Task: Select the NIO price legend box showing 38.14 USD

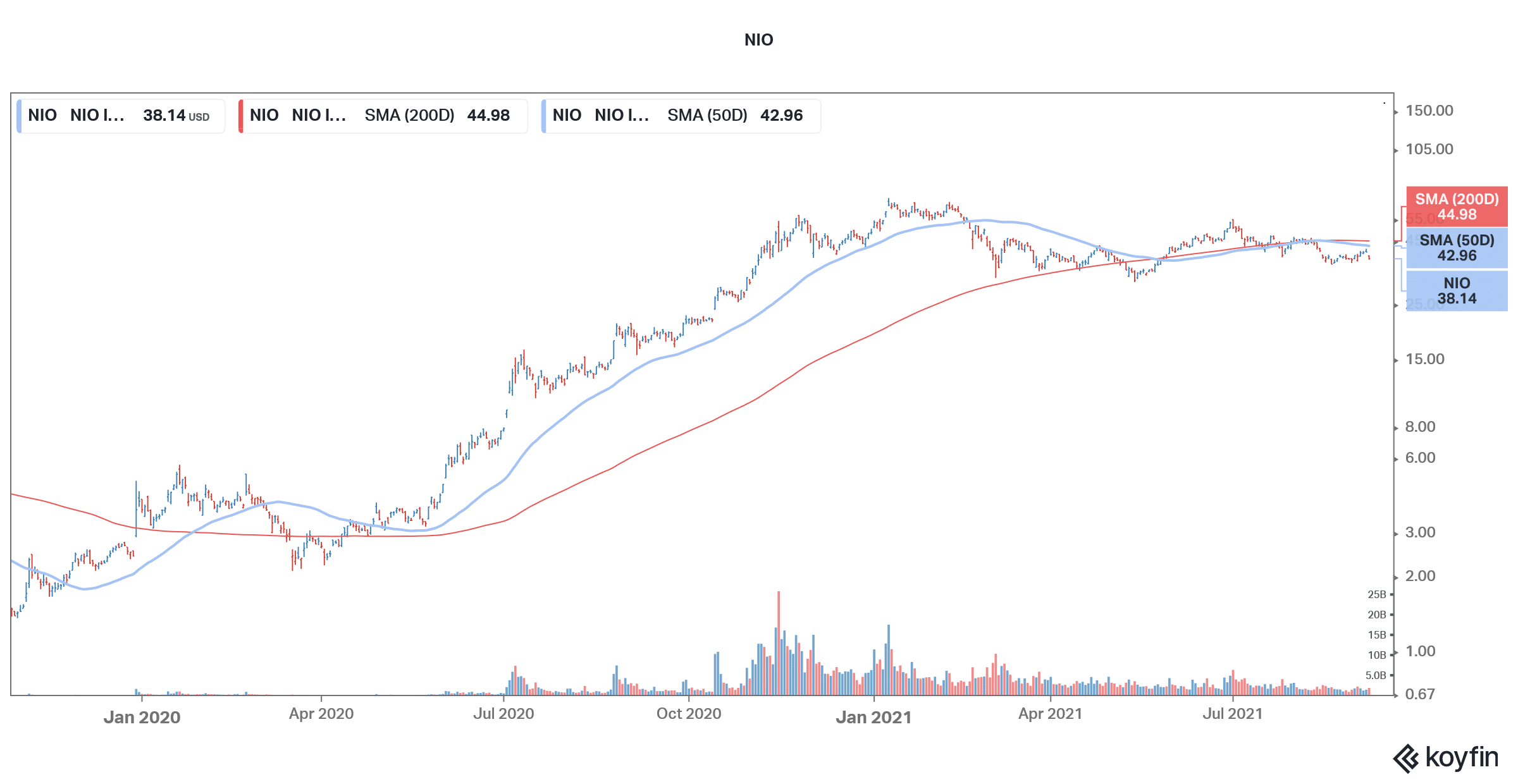Action: point(121,116)
